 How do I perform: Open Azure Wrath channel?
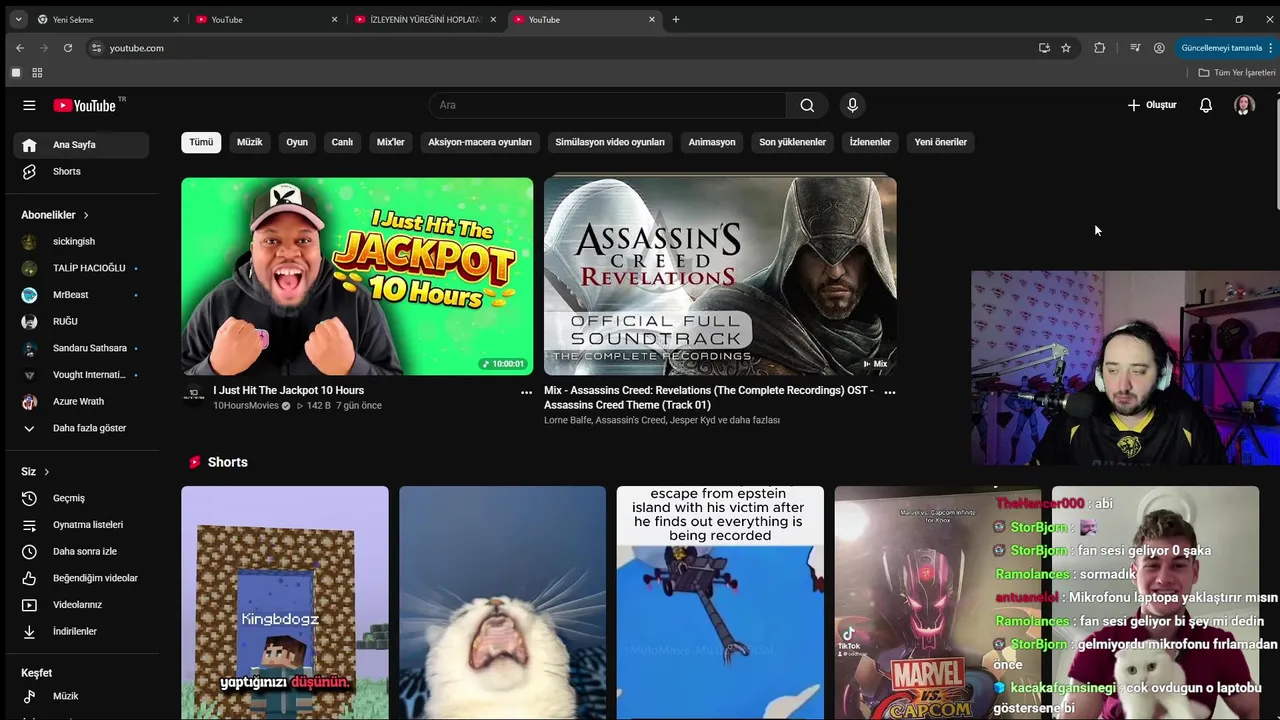point(81,402)
